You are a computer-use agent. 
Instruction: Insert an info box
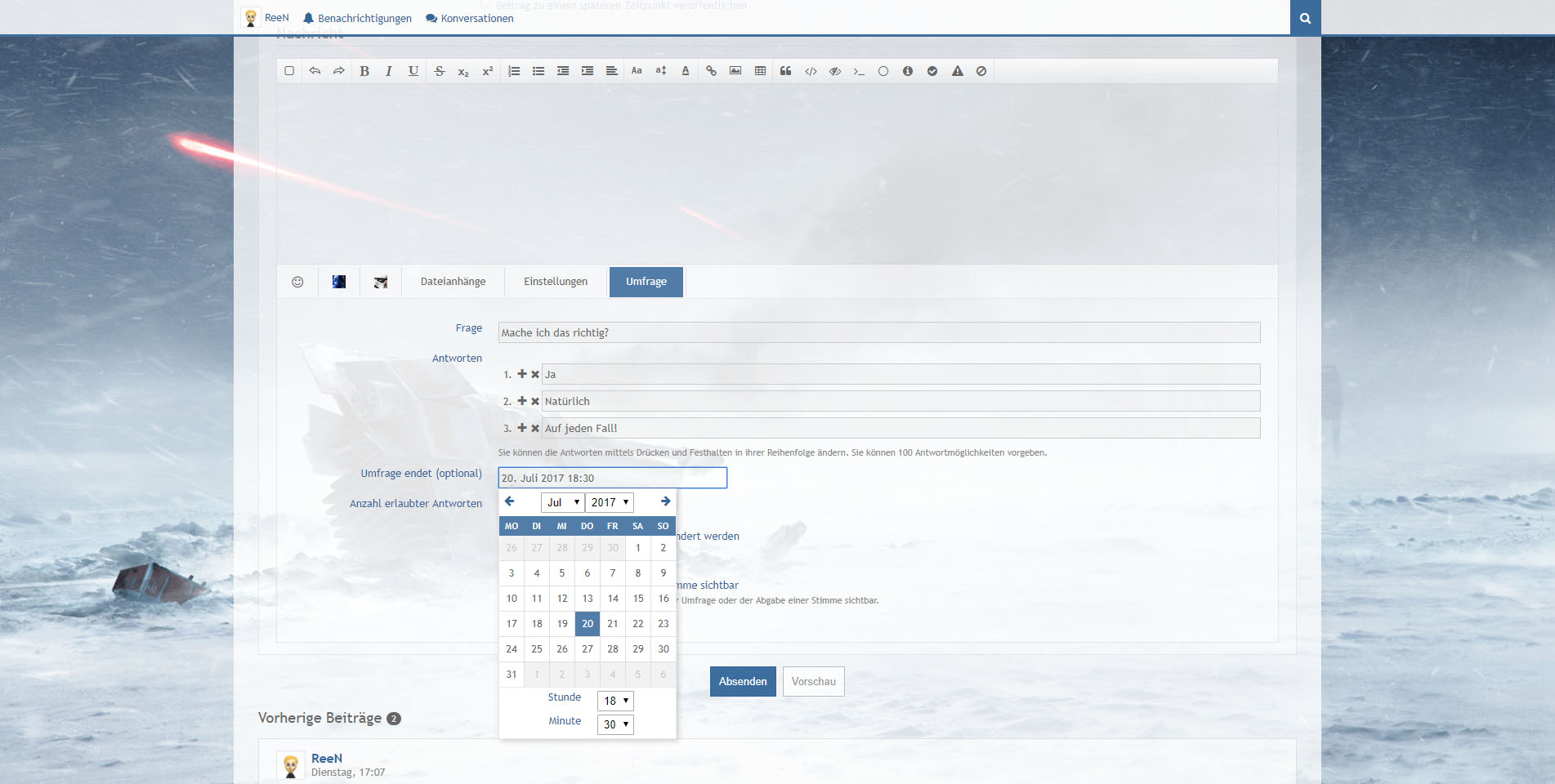pos(908,71)
